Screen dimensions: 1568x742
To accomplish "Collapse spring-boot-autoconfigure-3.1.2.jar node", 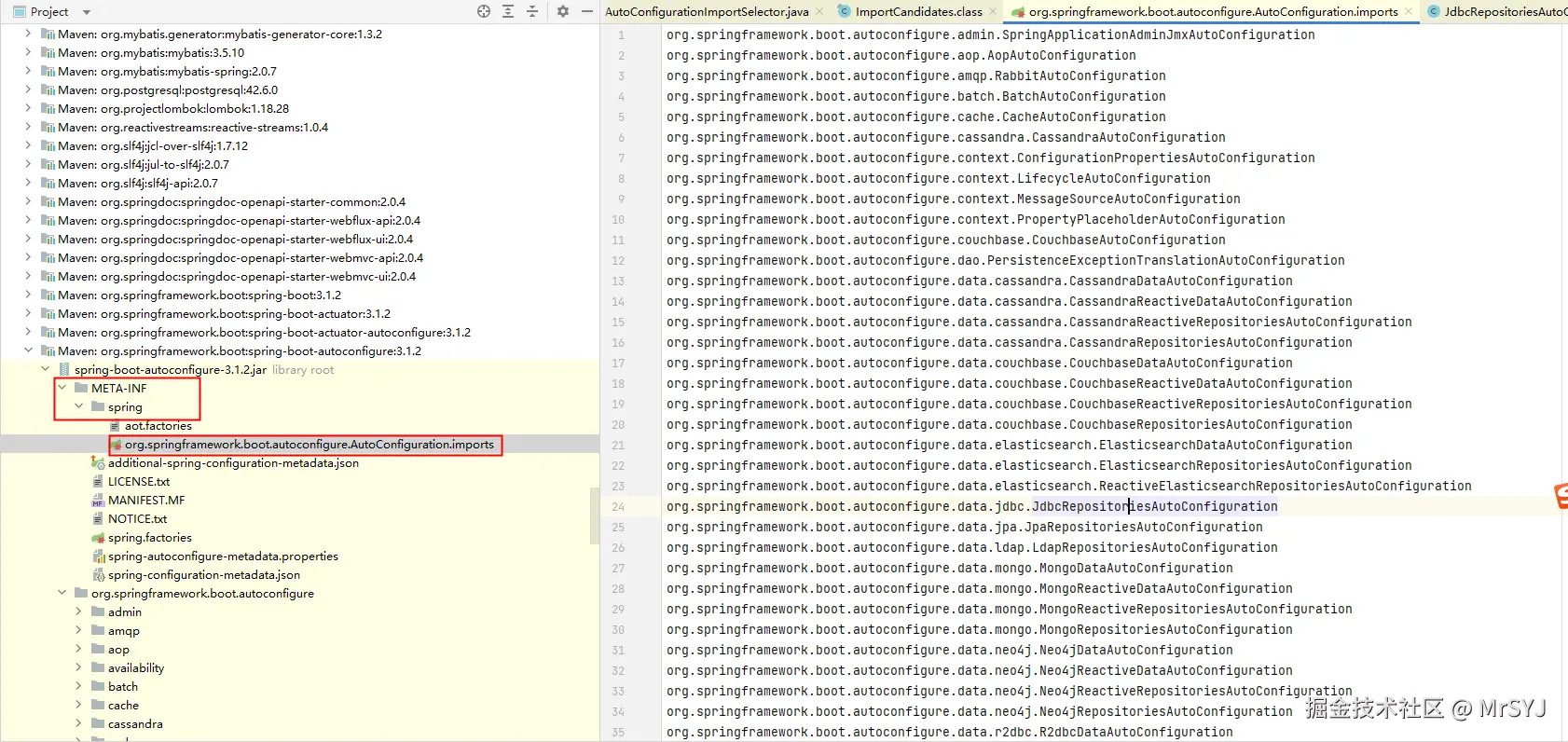I will [x=45, y=369].
